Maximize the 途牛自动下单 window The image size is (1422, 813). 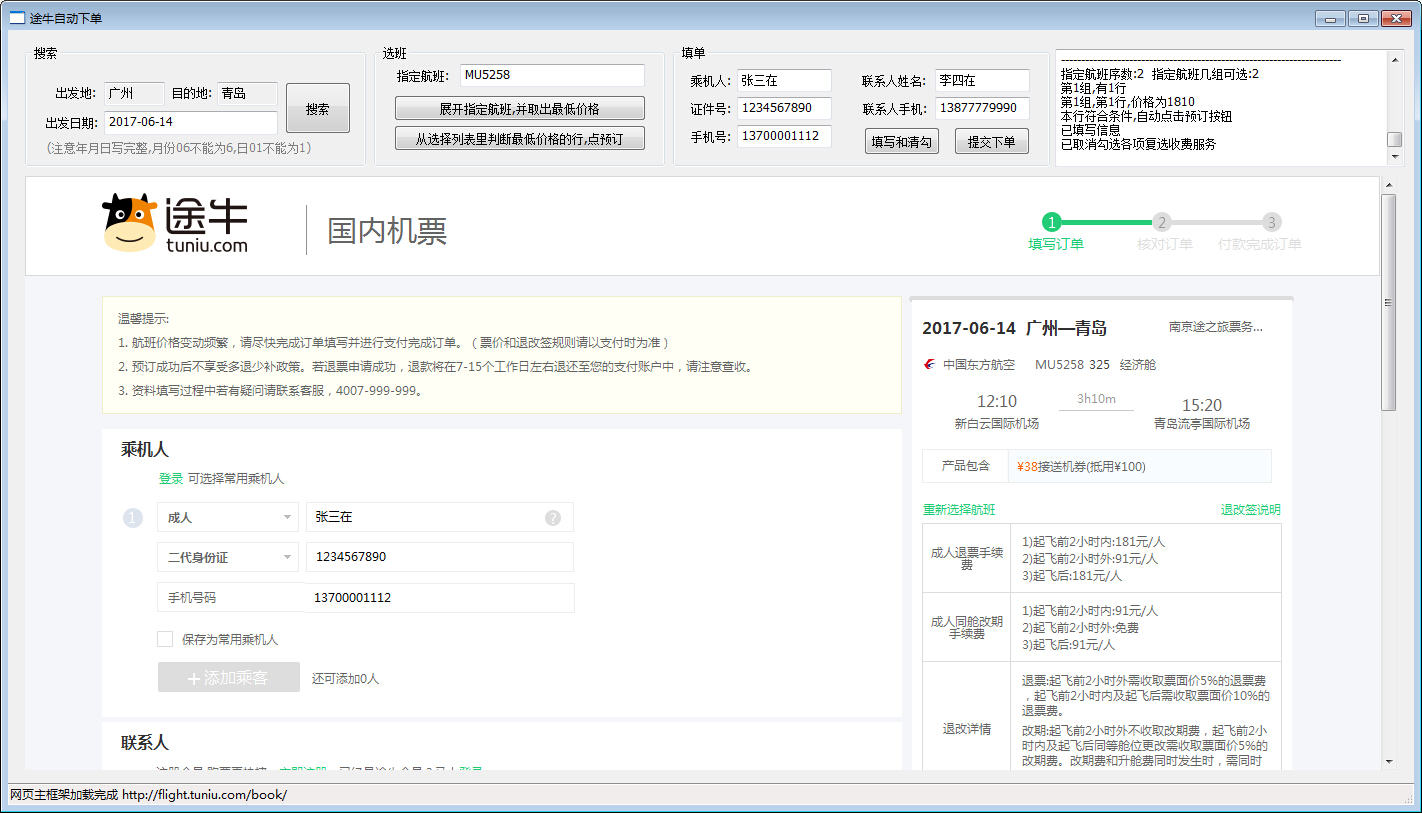pos(1362,18)
